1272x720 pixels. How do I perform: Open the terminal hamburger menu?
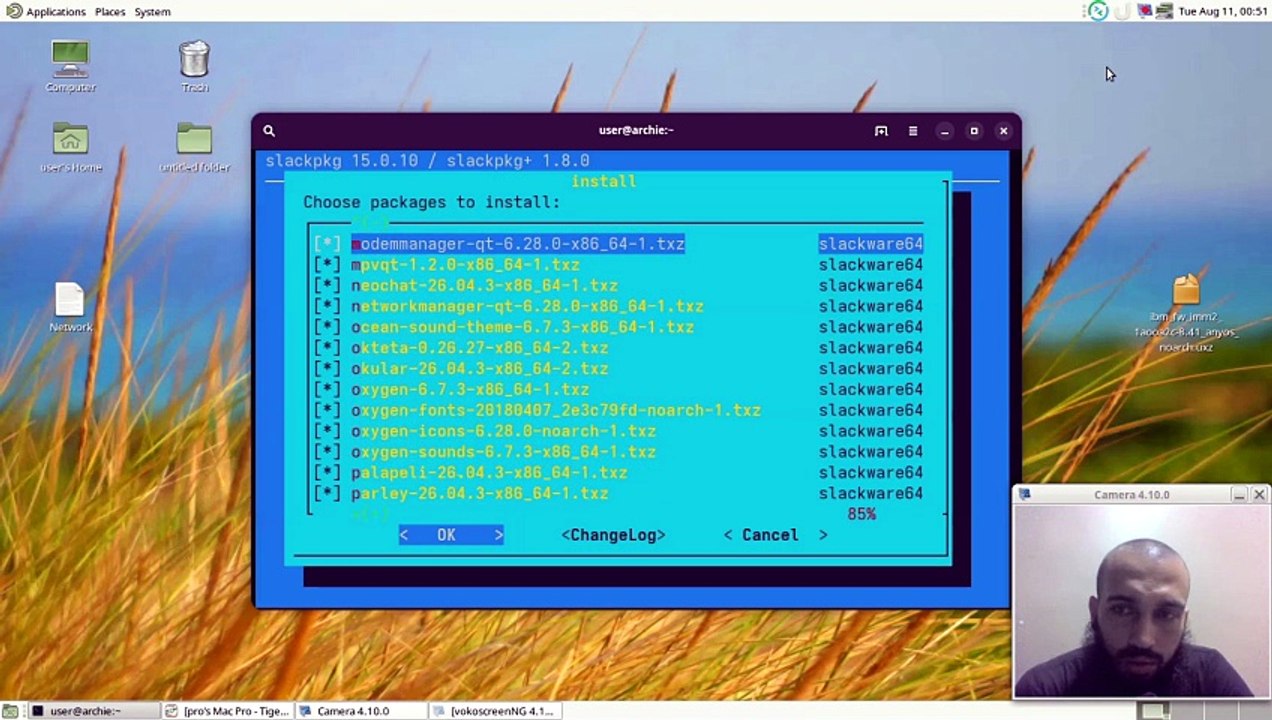click(913, 130)
